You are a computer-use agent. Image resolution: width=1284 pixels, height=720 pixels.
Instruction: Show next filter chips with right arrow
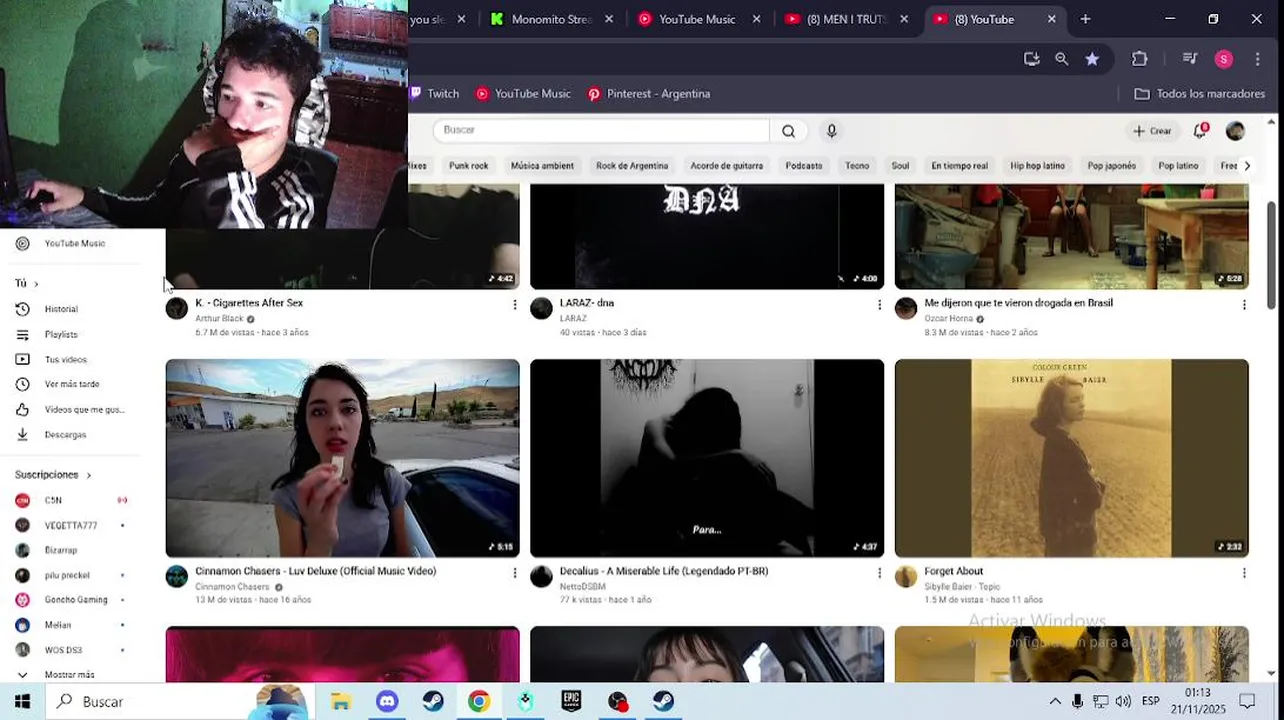[1246, 166]
